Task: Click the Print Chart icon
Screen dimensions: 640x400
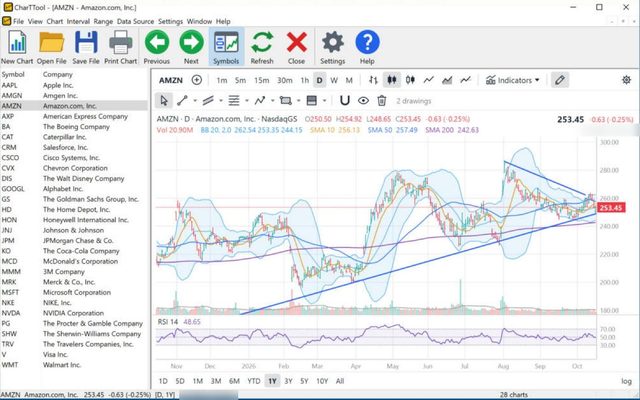Action: tap(120, 47)
